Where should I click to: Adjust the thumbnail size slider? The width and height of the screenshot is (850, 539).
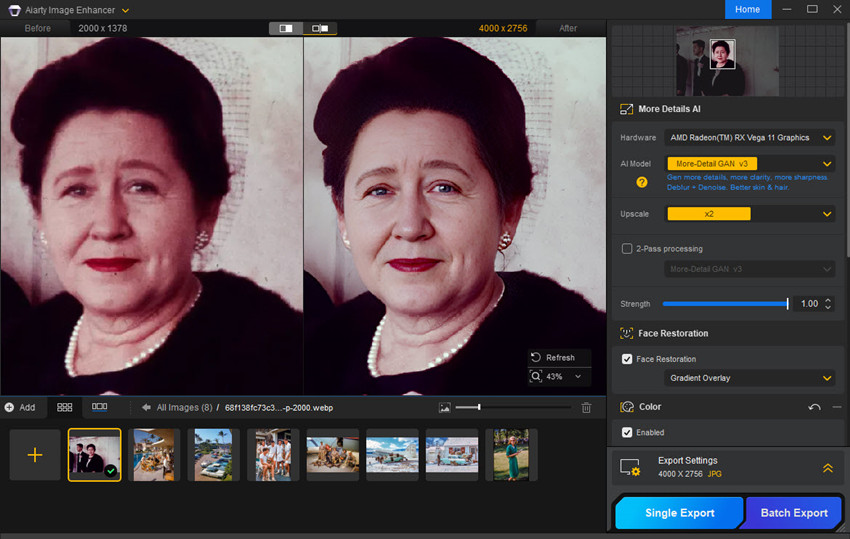(513, 407)
